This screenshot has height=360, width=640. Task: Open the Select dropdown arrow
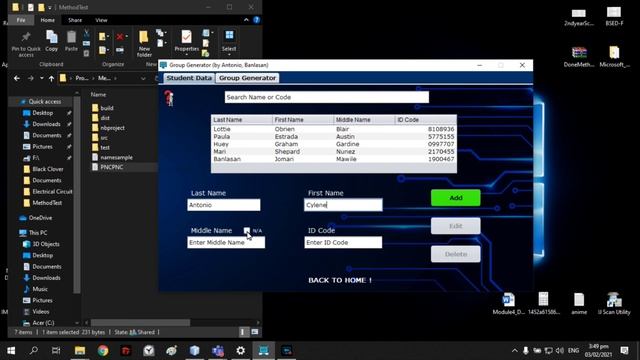coord(229,54)
